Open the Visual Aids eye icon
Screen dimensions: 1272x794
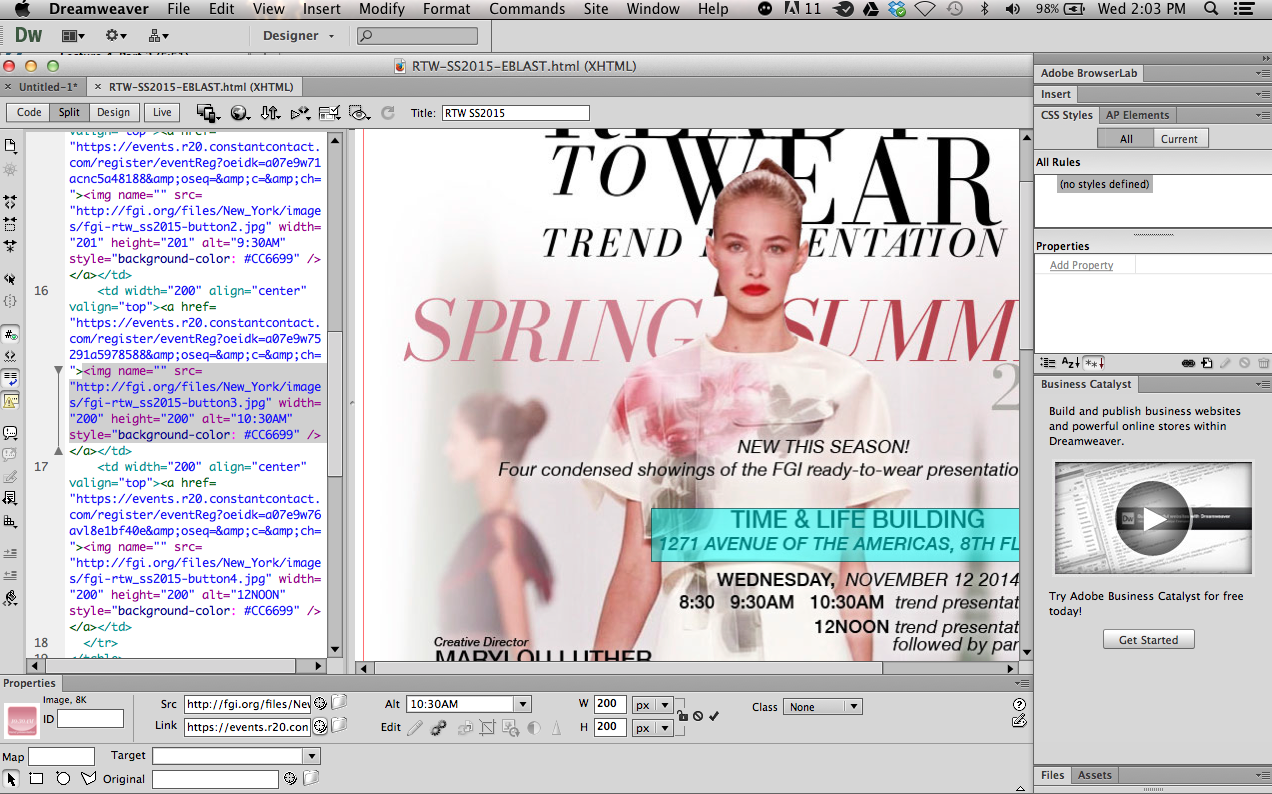(x=360, y=113)
